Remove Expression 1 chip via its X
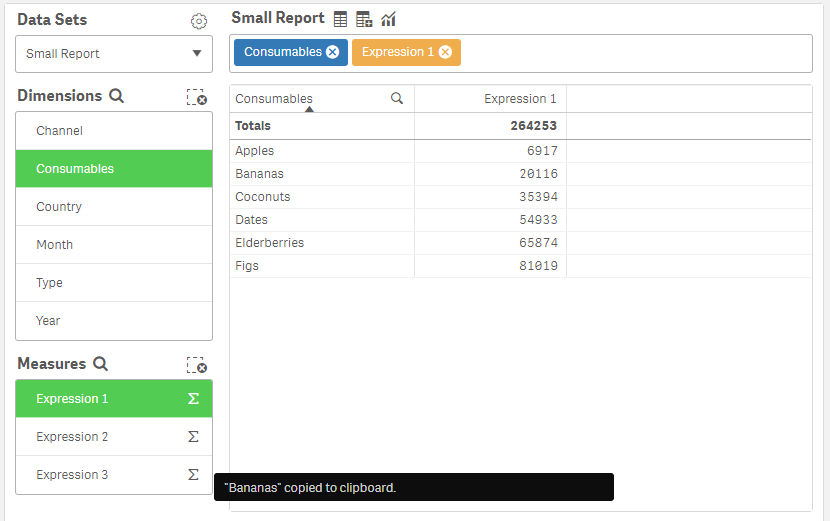Viewport: 830px width, 521px height. pyautogui.click(x=446, y=52)
